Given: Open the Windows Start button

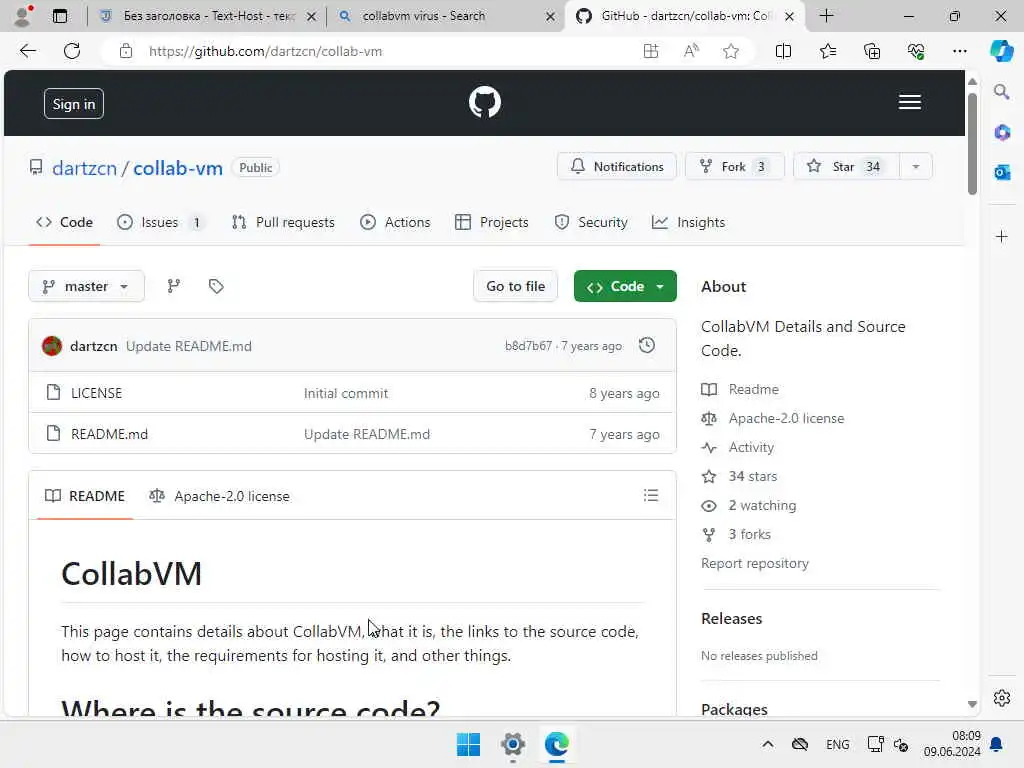Looking at the screenshot, I should tap(468, 744).
